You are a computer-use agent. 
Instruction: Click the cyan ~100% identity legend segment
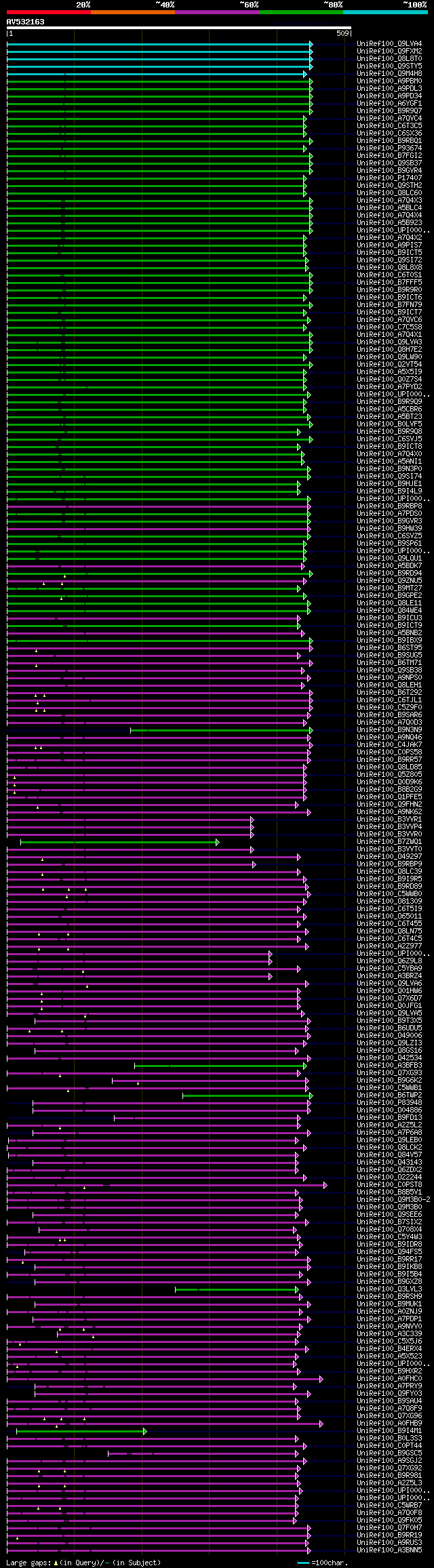point(384,12)
